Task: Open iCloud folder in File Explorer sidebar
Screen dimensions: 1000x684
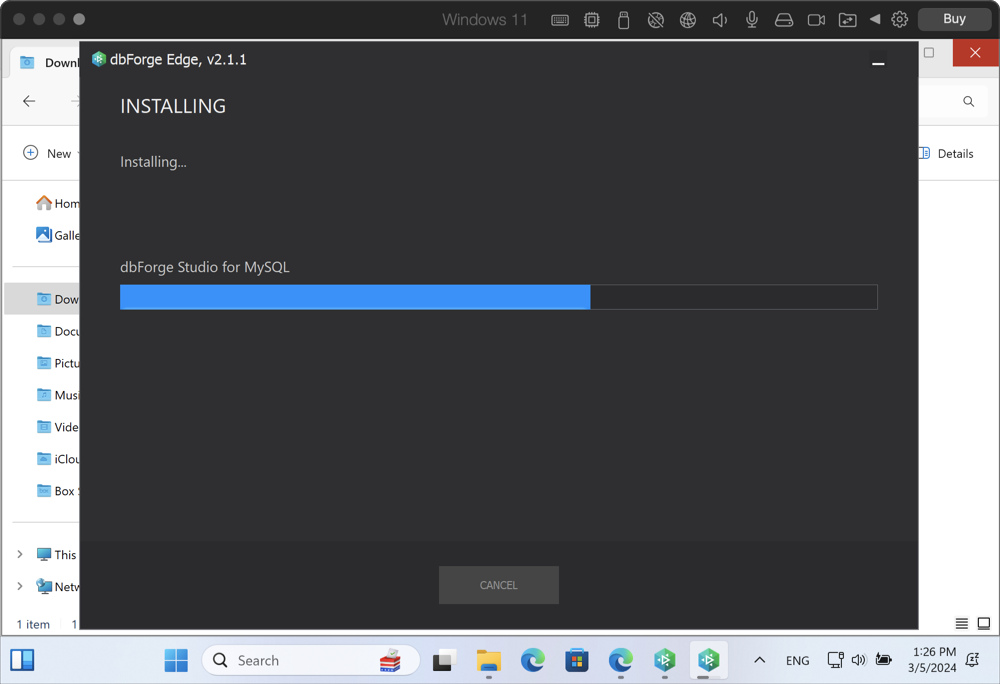Action: coord(57,458)
